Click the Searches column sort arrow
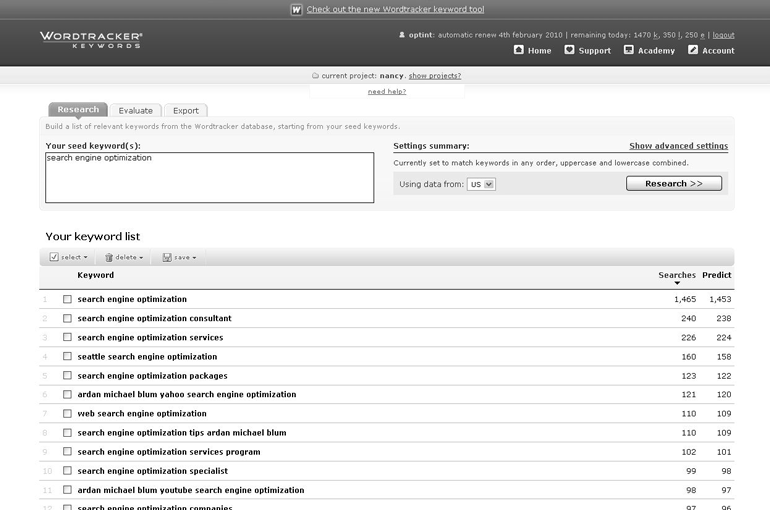Viewport: 770px width, 510px height. point(677,283)
